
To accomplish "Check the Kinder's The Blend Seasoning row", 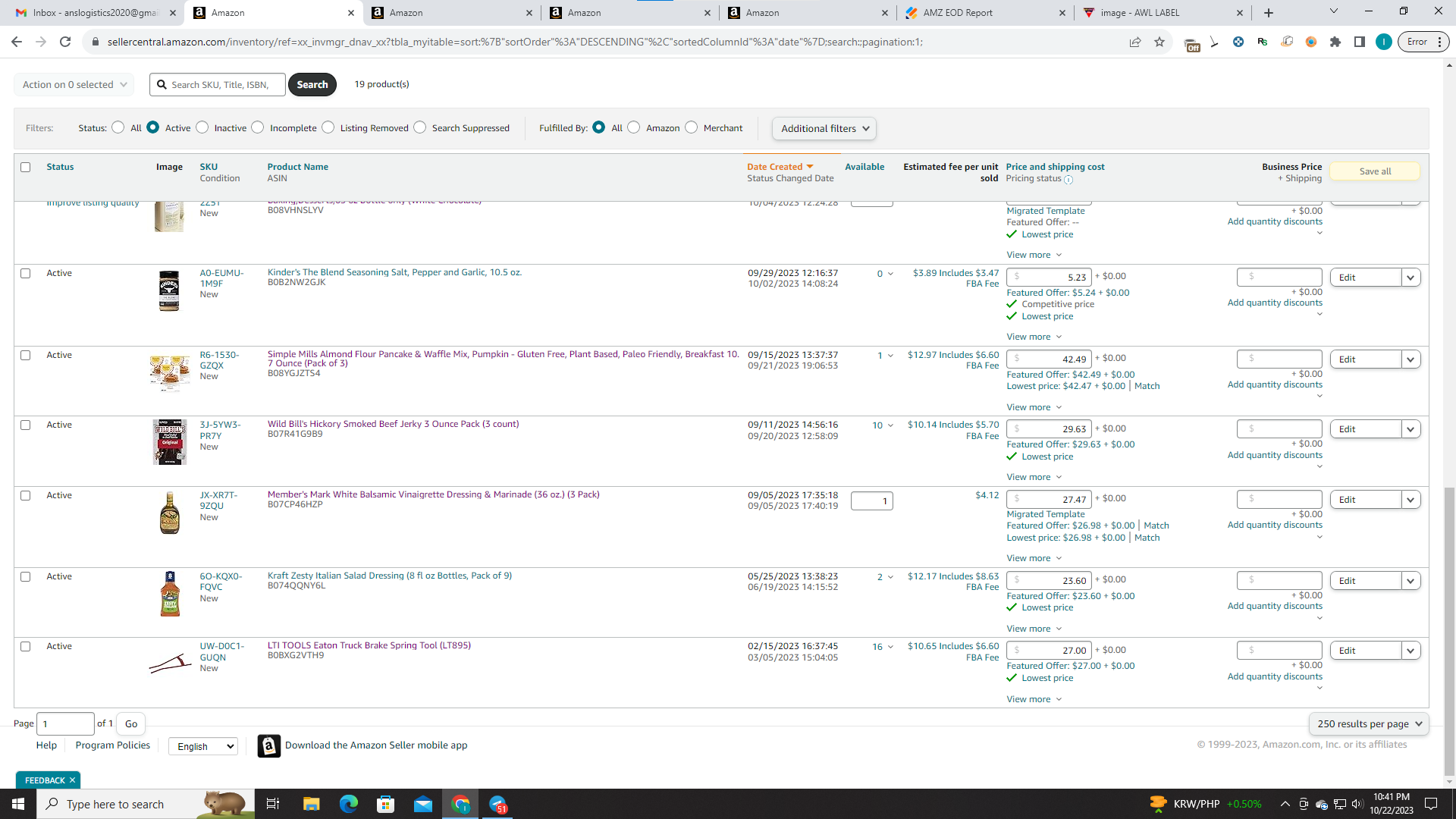I will coord(26,273).
